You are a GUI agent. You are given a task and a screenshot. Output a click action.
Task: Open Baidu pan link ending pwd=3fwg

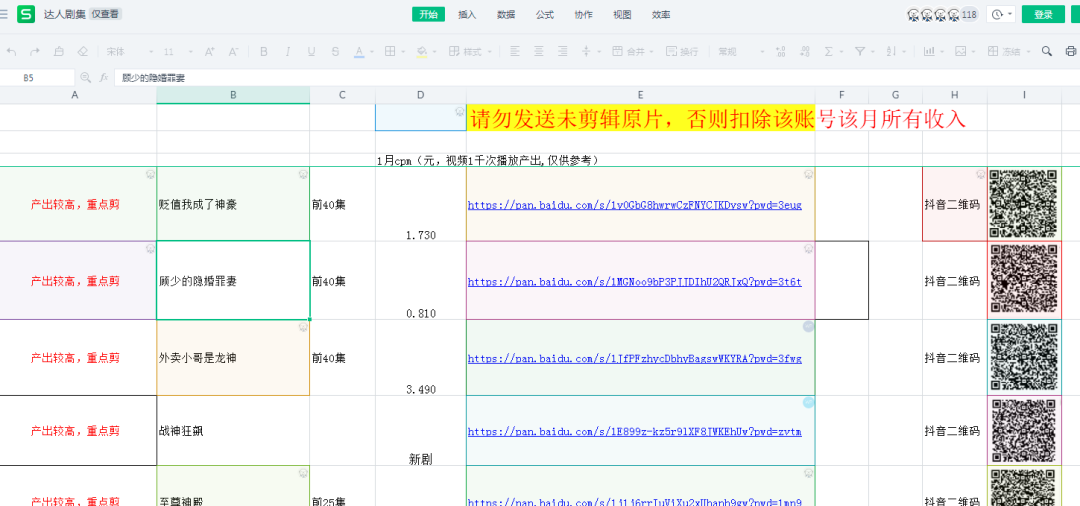coord(634,359)
